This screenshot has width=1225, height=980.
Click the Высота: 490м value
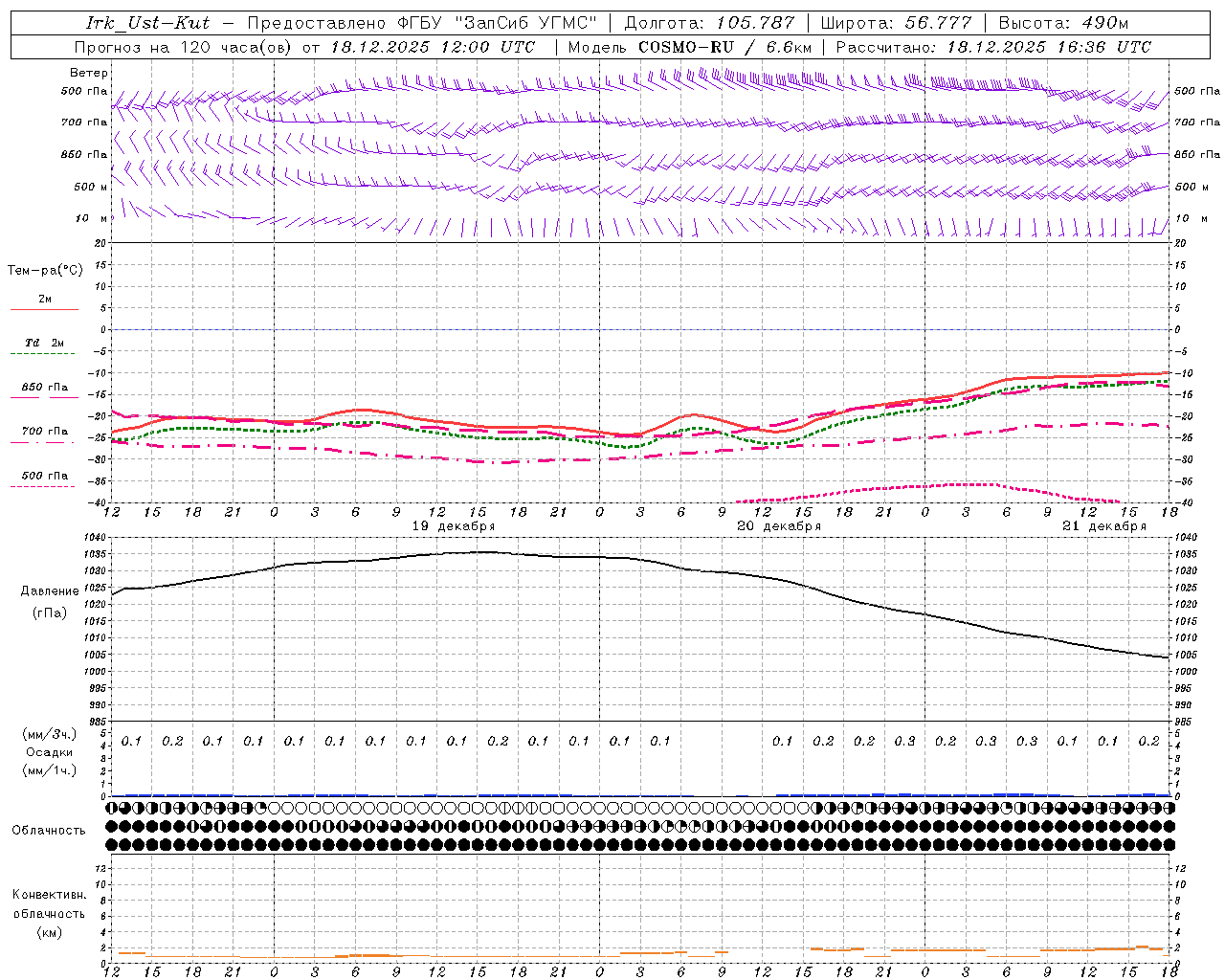click(x=1063, y=22)
